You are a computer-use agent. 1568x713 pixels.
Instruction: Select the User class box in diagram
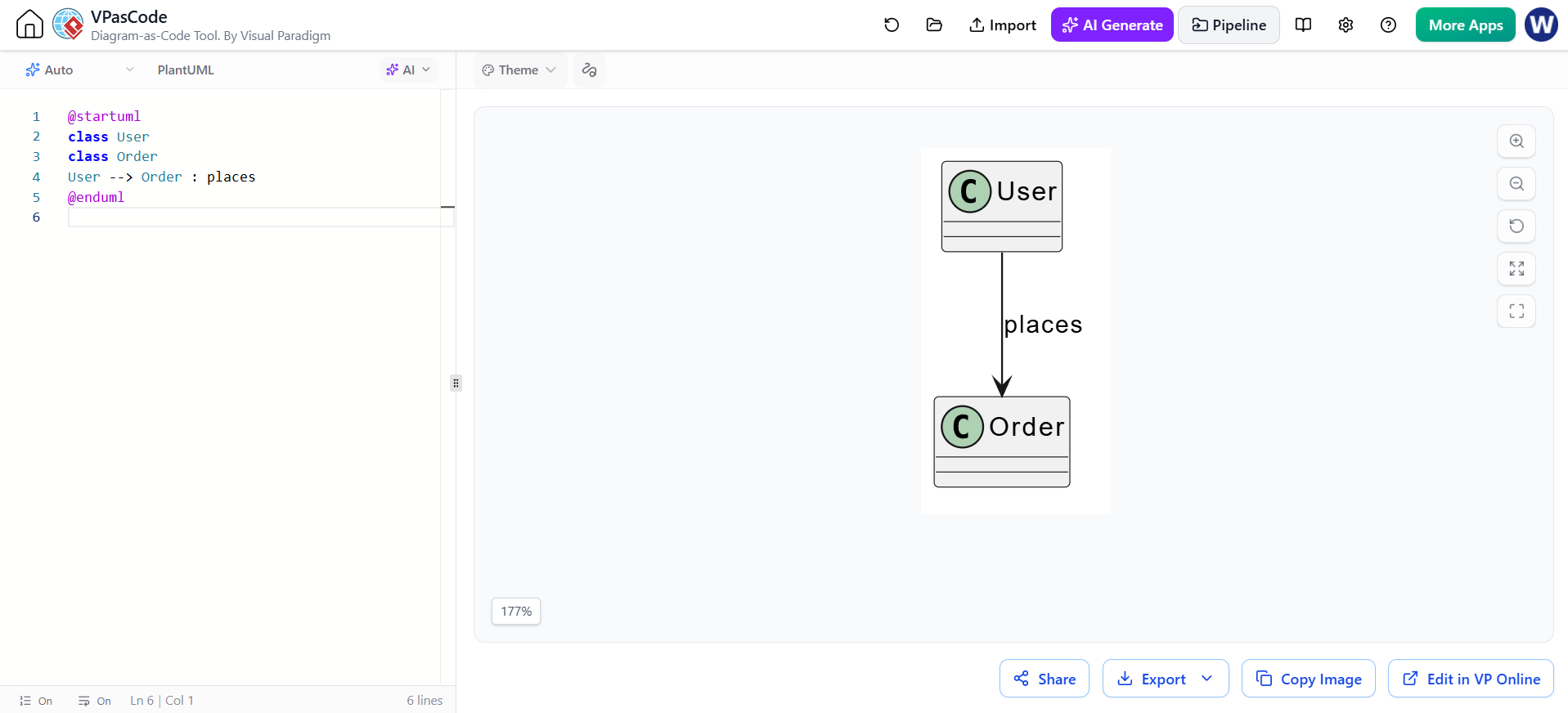tap(1002, 206)
